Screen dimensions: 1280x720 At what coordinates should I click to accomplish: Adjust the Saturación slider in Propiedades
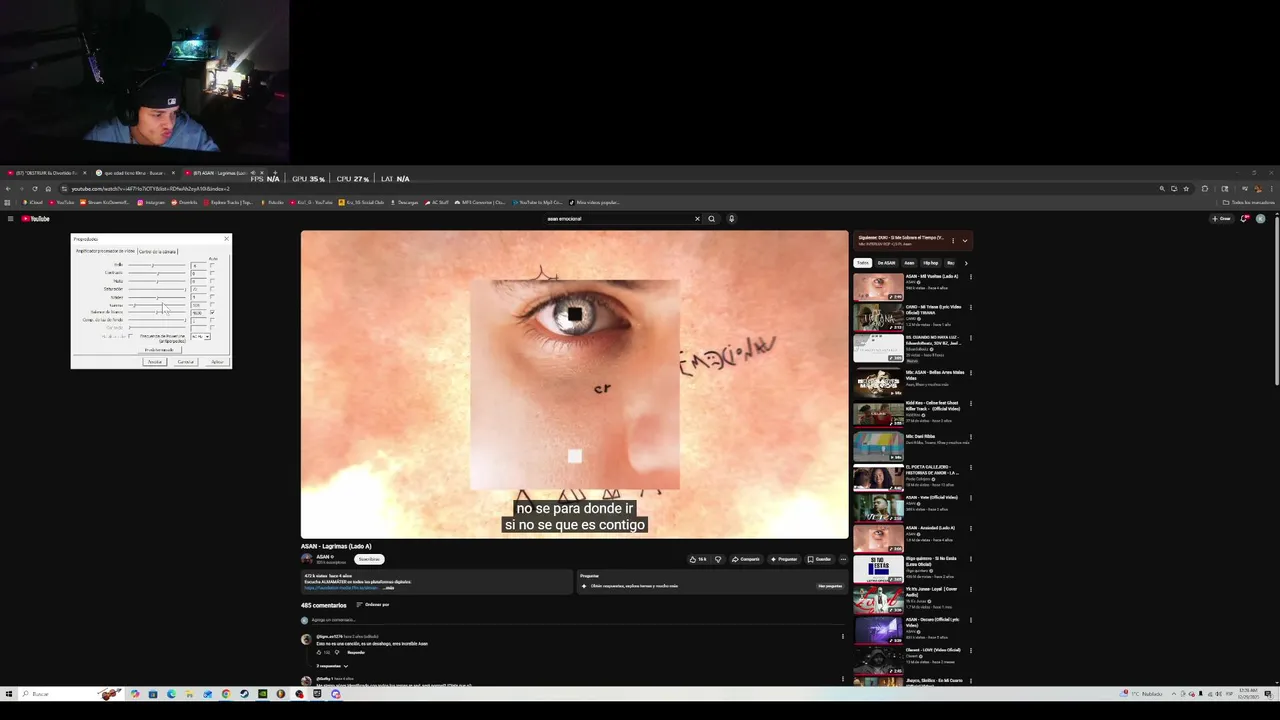tap(157, 289)
